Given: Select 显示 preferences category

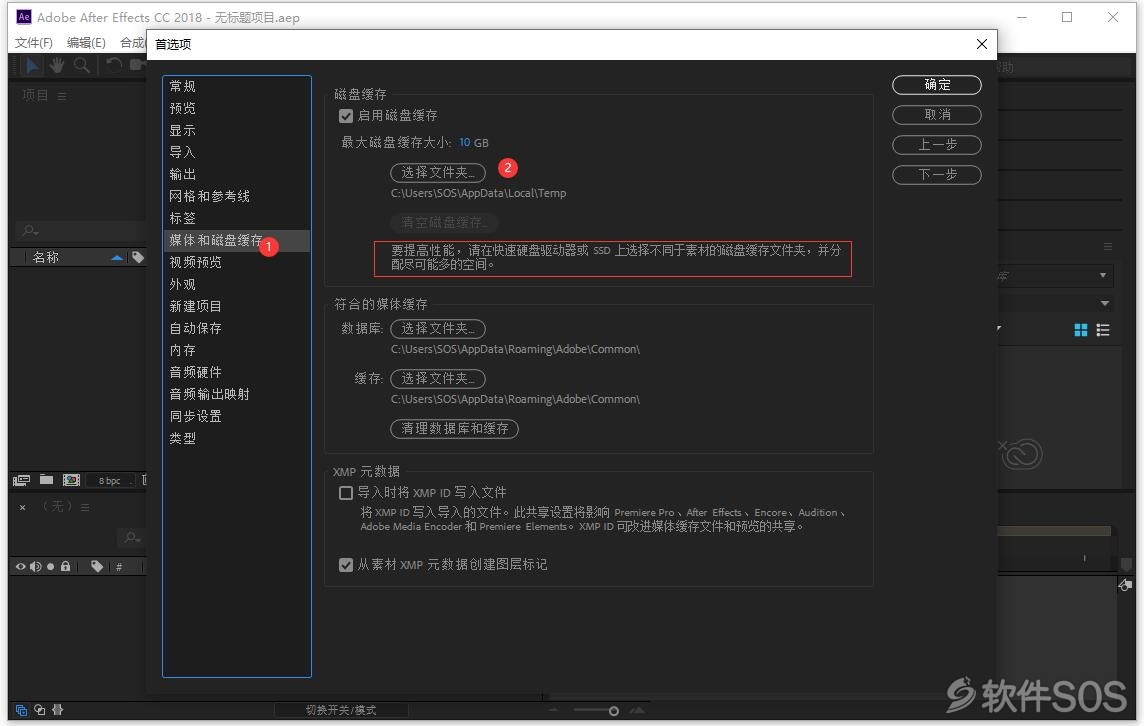Looking at the screenshot, I should click(x=236, y=130).
